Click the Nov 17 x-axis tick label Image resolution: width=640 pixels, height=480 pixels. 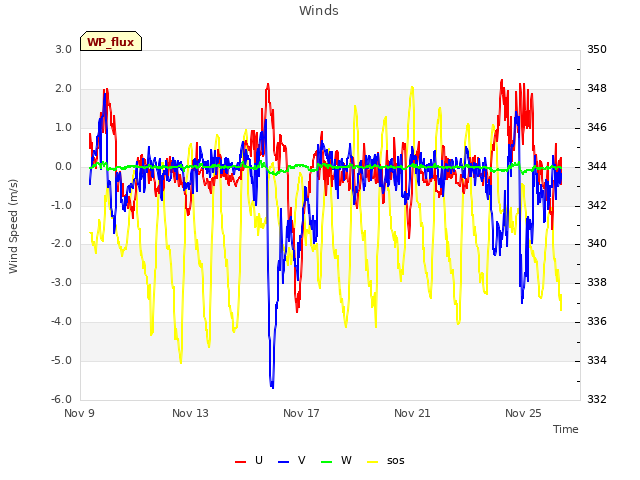(x=301, y=413)
